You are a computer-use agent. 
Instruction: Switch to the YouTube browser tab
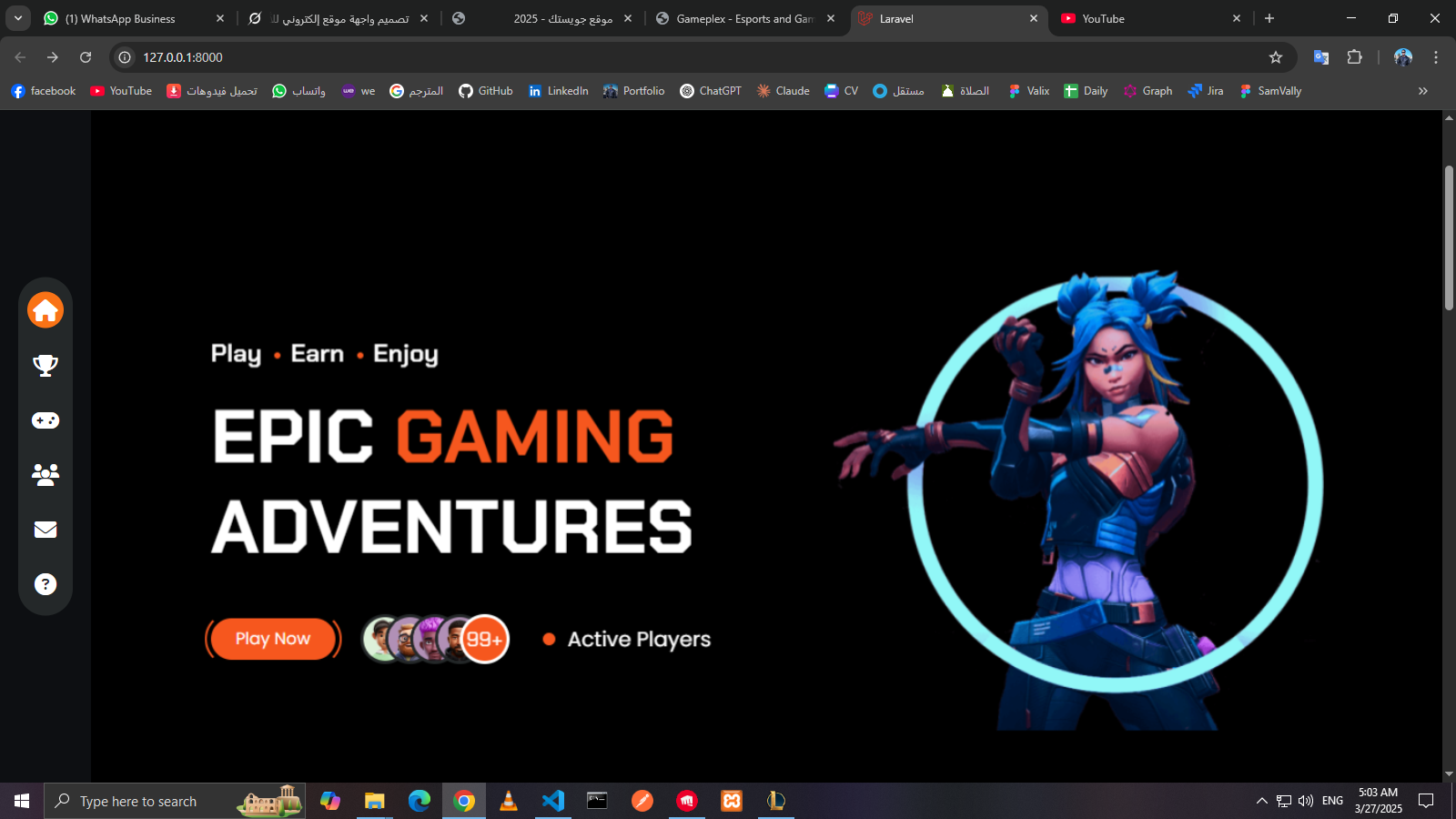pyautogui.click(x=1148, y=18)
